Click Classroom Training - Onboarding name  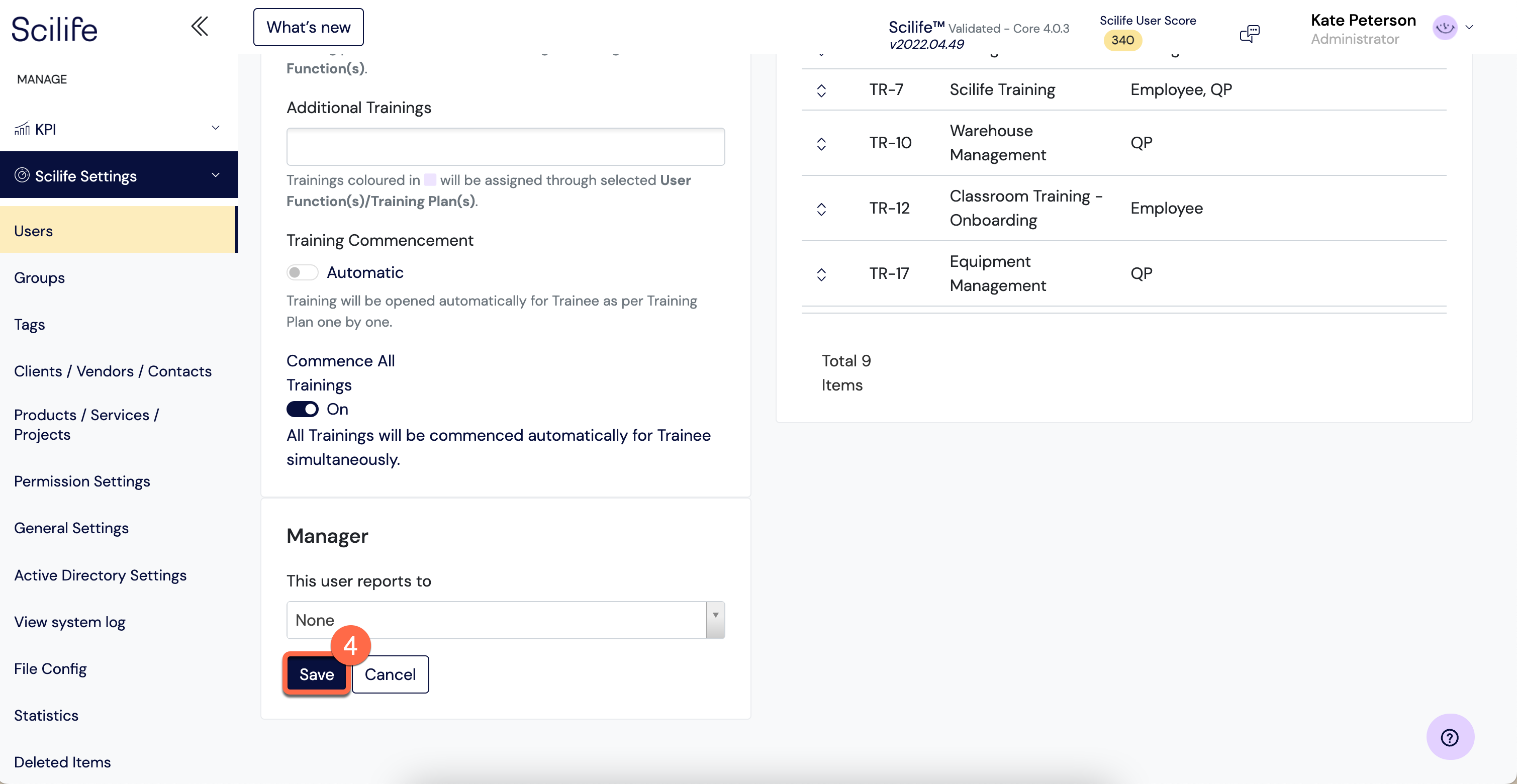coord(1026,208)
